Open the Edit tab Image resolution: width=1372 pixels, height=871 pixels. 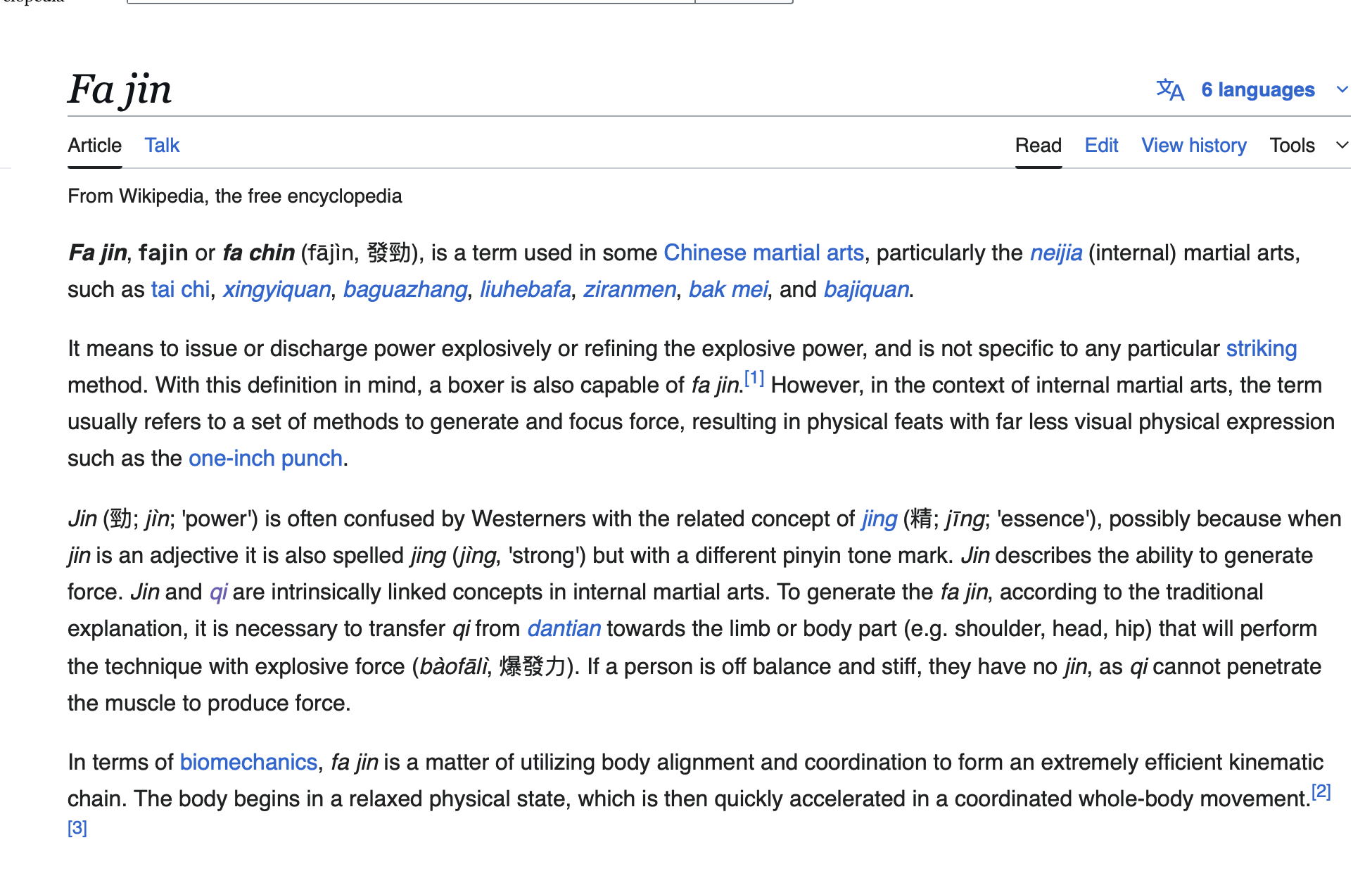pyautogui.click(x=1101, y=145)
